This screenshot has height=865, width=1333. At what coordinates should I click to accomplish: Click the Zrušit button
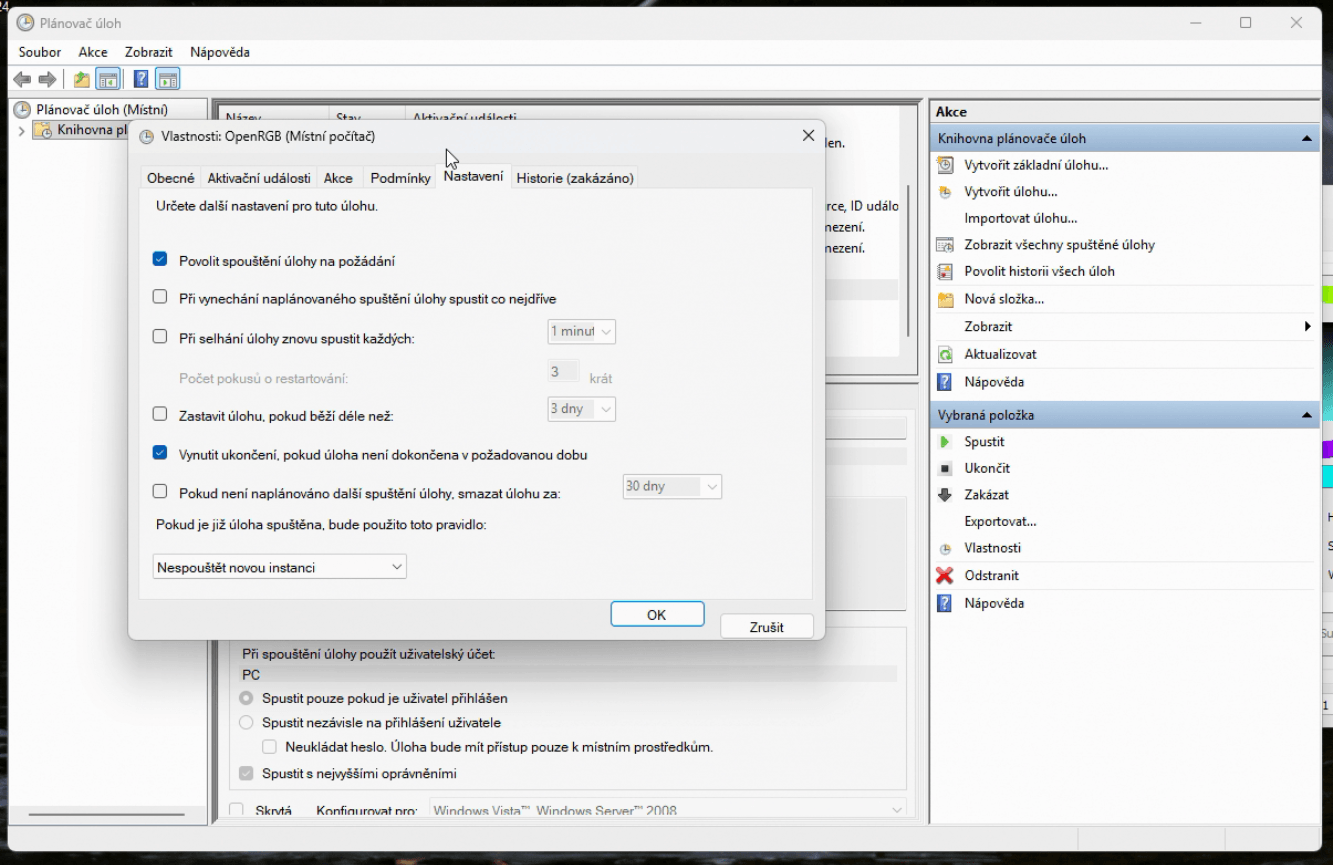[766, 627]
